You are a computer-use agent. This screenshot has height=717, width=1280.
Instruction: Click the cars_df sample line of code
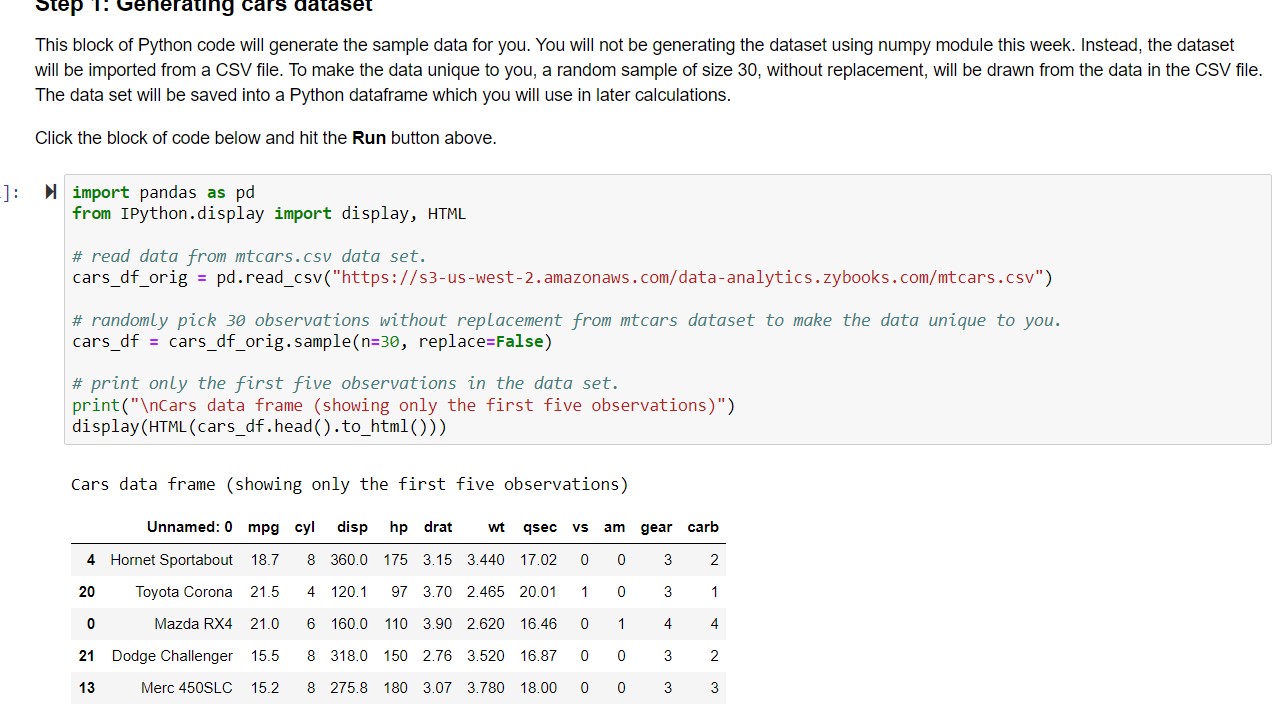click(x=311, y=340)
